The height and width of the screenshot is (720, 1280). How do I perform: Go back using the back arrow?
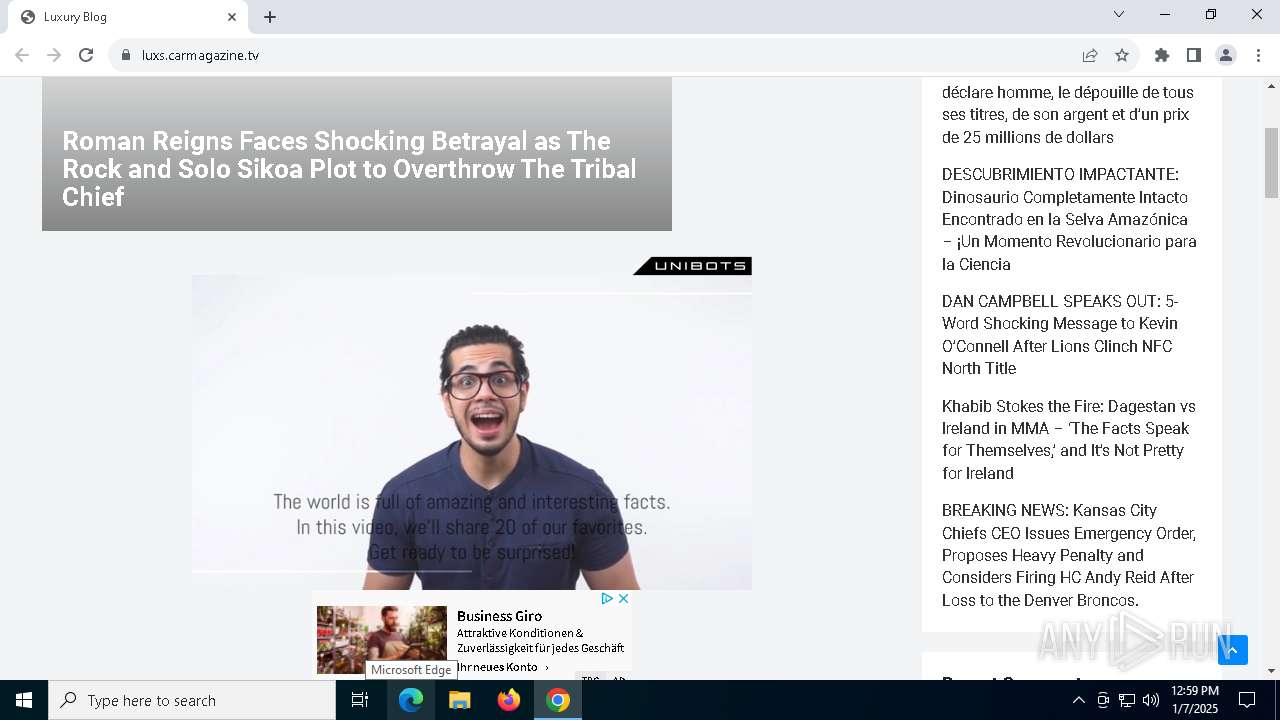click(x=22, y=55)
